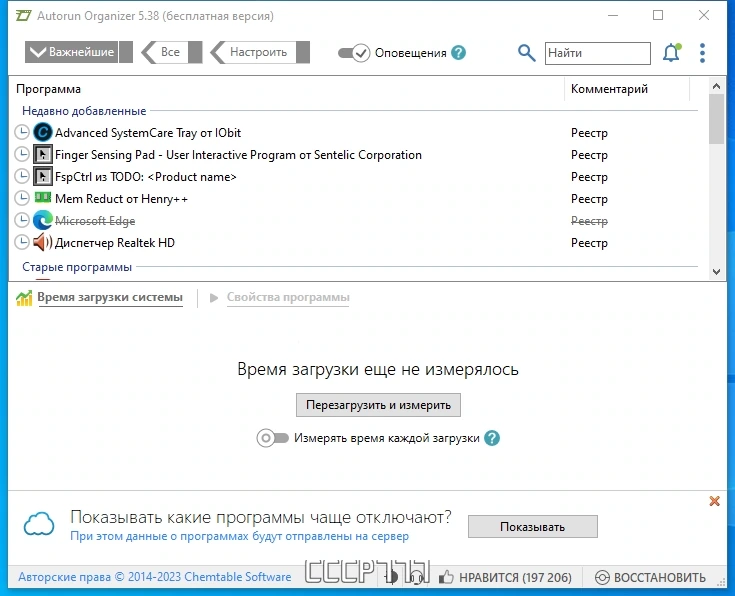
Task: Click the НРАВИТСЯ (197 206) button
Action: tap(505, 577)
